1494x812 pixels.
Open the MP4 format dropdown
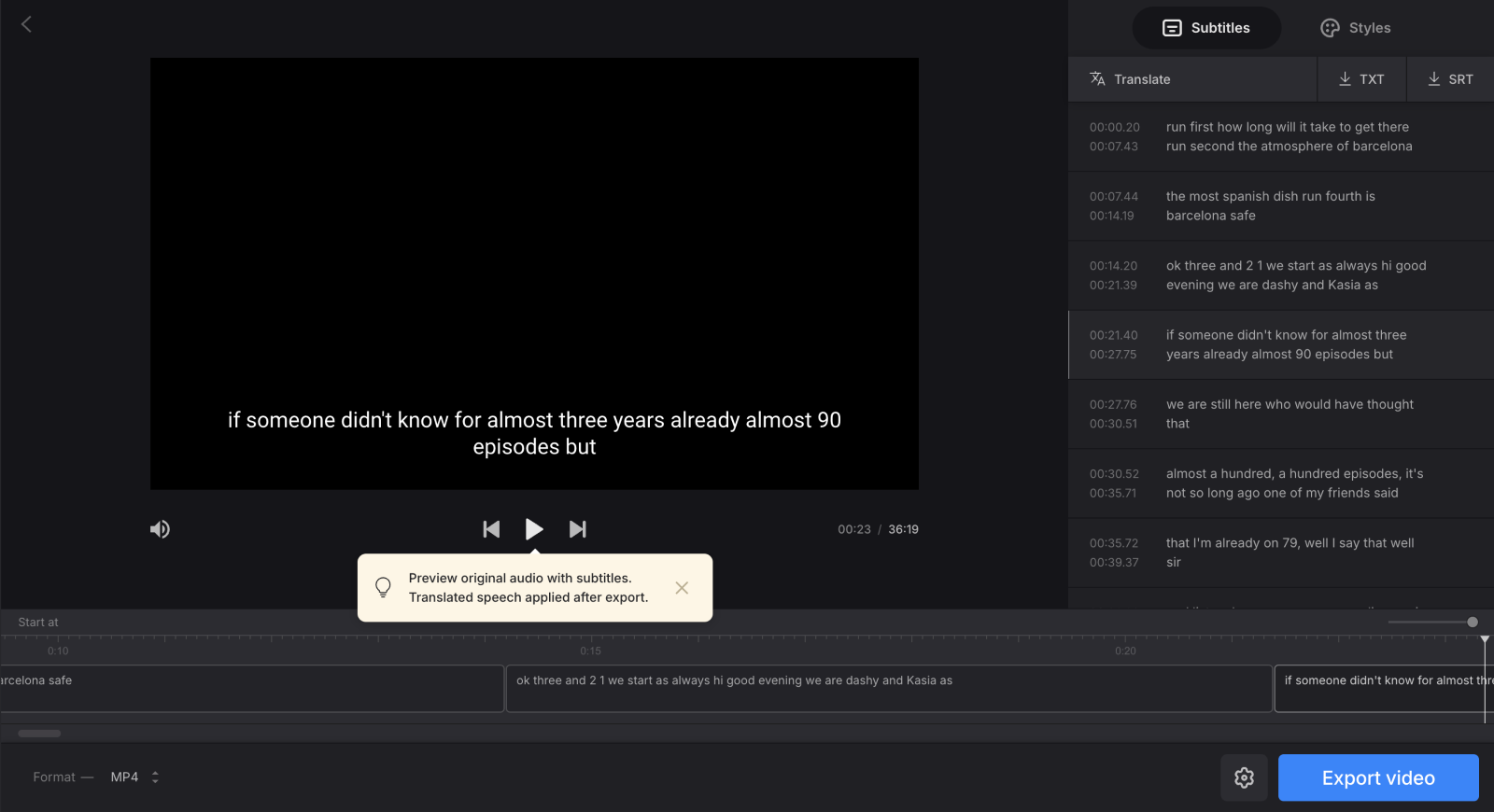(x=134, y=777)
